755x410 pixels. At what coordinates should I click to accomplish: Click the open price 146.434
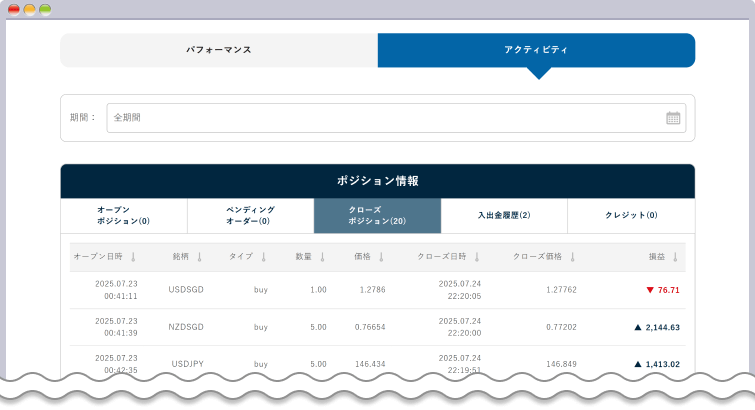tap(370, 364)
